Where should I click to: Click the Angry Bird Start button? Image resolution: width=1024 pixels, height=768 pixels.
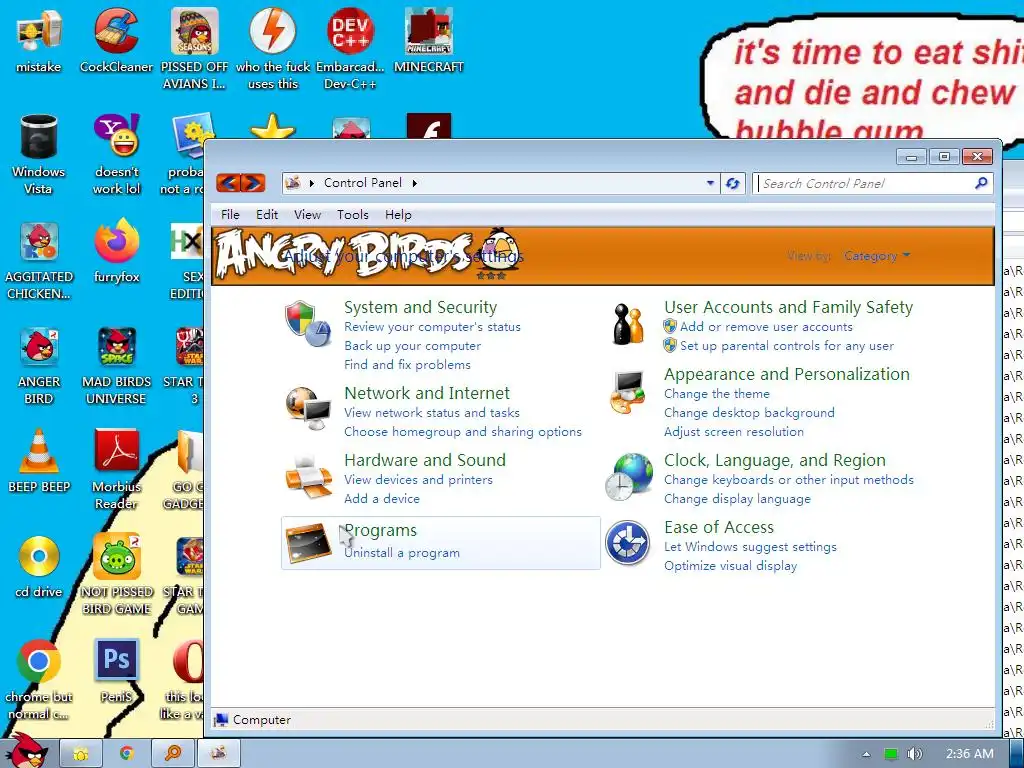pos(26,751)
